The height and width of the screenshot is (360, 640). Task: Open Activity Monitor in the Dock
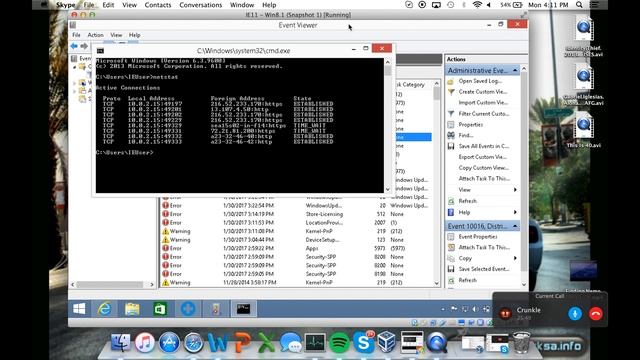click(x=315, y=342)
